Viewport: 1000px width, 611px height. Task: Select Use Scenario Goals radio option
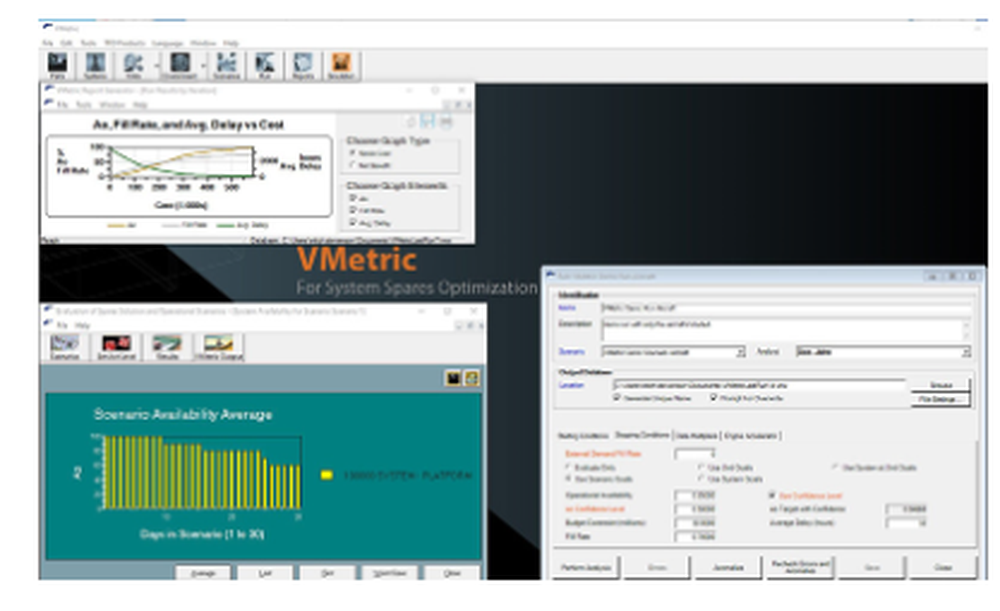coord(568,478)
